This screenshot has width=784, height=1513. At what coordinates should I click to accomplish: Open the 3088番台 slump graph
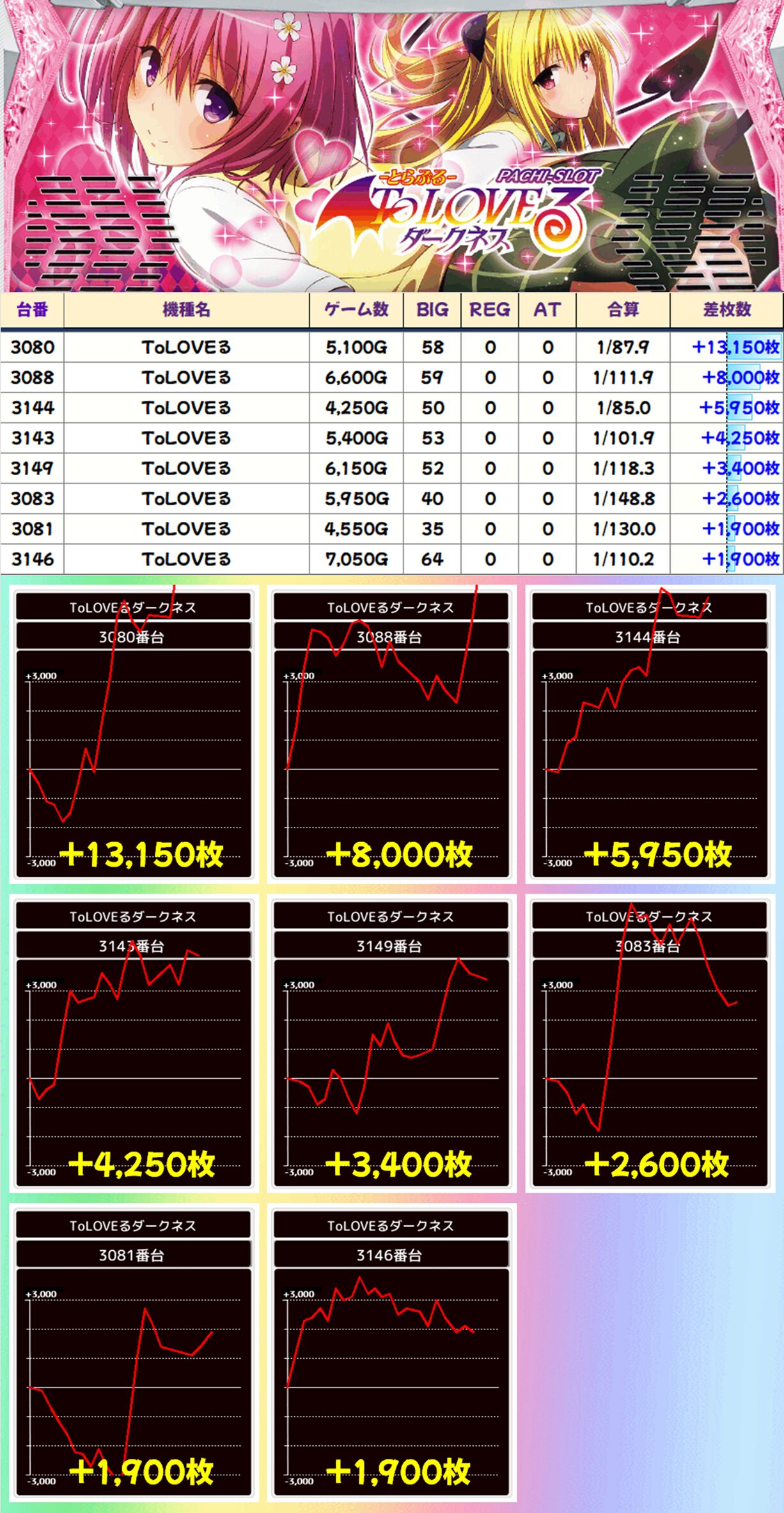[391, 735]
